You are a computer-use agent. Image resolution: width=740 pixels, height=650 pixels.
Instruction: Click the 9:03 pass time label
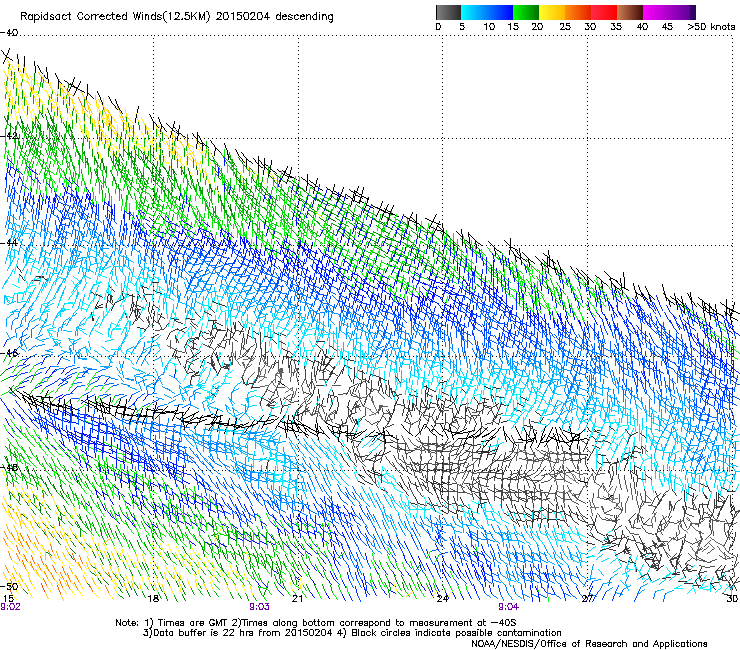tap(260, 607)
